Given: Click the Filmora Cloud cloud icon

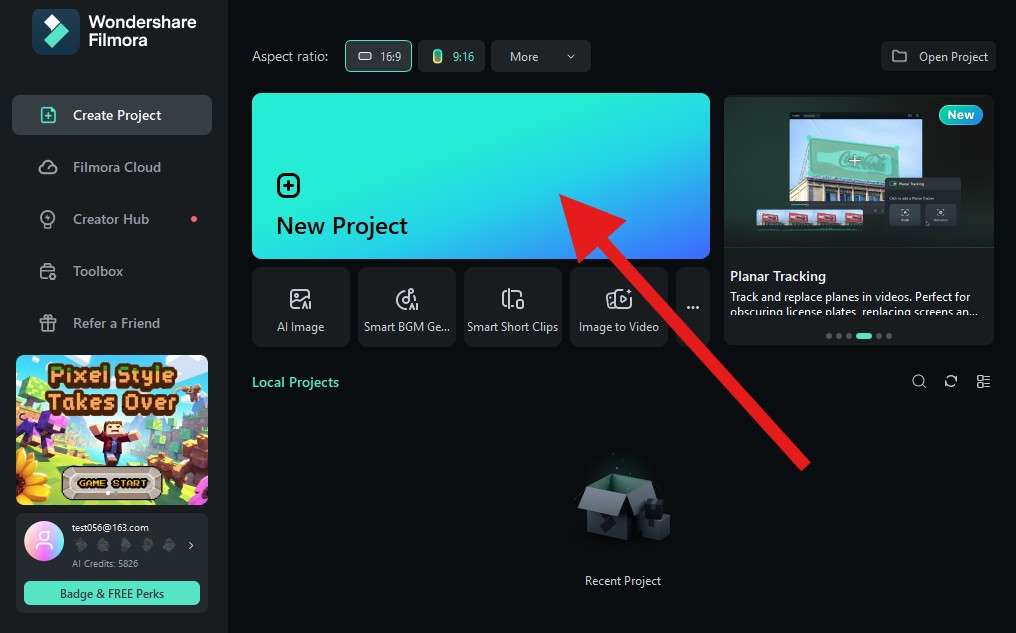Looking at the screenshot, I should 48,167.
